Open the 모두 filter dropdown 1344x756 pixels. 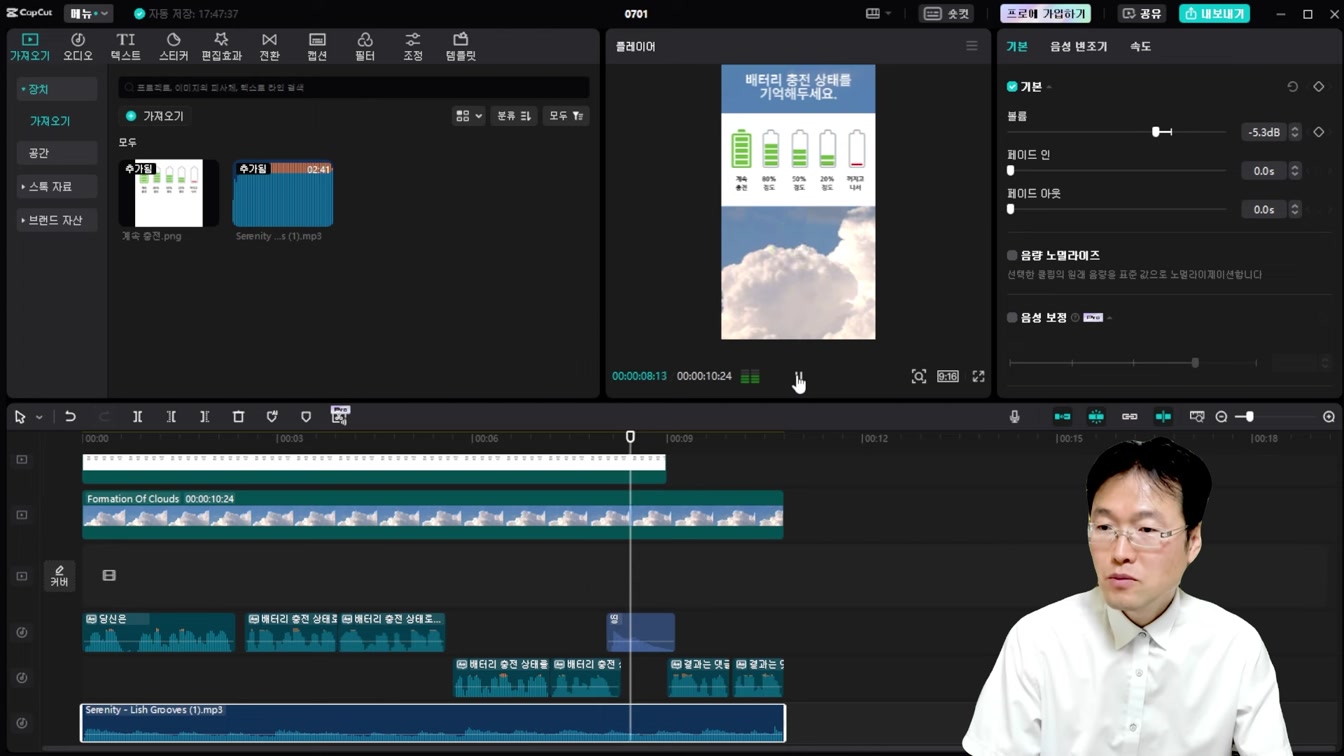tap(565, 116)
